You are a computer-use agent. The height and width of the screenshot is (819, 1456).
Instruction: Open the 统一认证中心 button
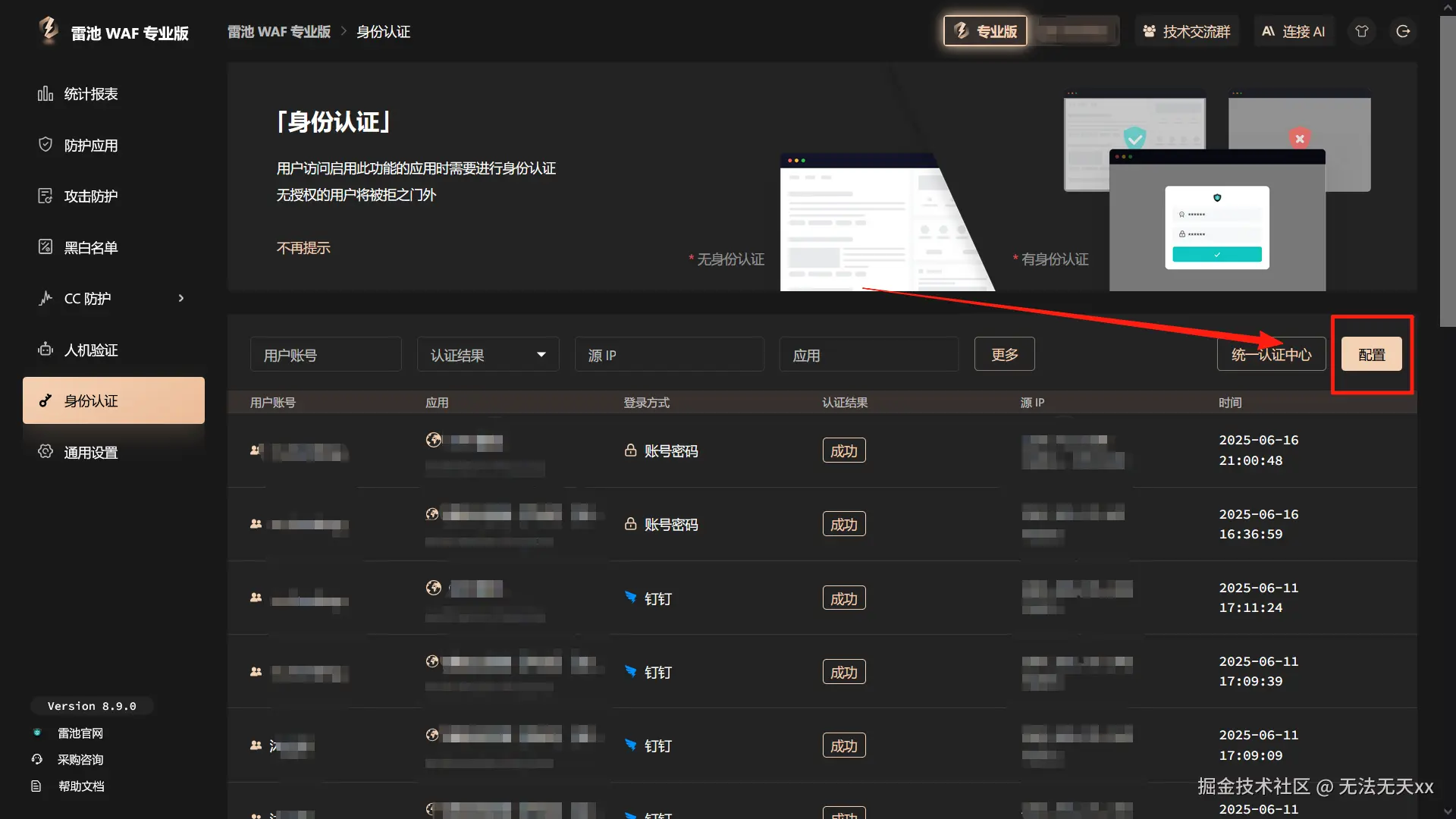pos(1271,354)
